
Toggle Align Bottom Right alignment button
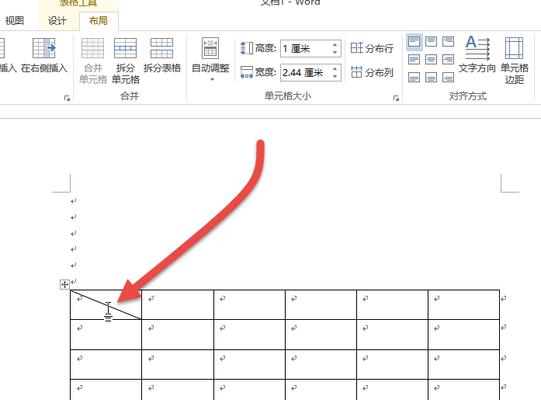pyautogui.click(x=448, y=77)
